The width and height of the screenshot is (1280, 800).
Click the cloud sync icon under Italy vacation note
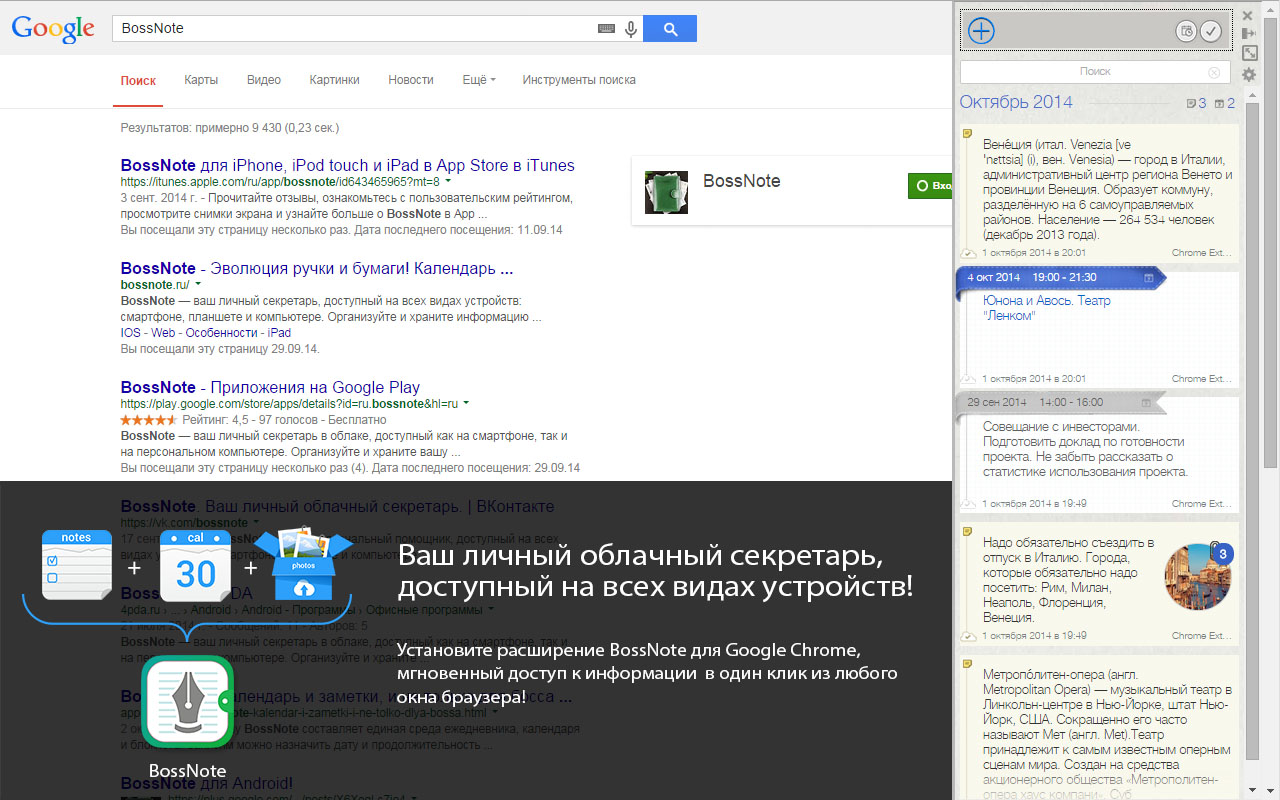coord(968,635)
